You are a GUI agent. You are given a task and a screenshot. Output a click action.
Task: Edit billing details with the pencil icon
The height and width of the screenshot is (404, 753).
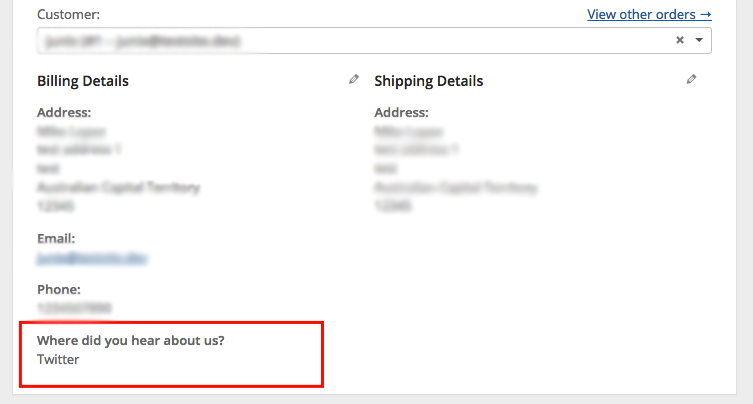point(354,79)
